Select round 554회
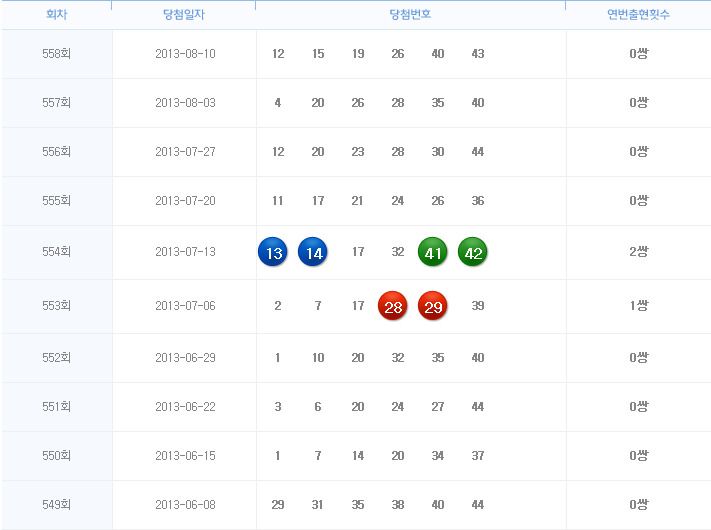Screen dimensions: 711x530 coord(57,252)
